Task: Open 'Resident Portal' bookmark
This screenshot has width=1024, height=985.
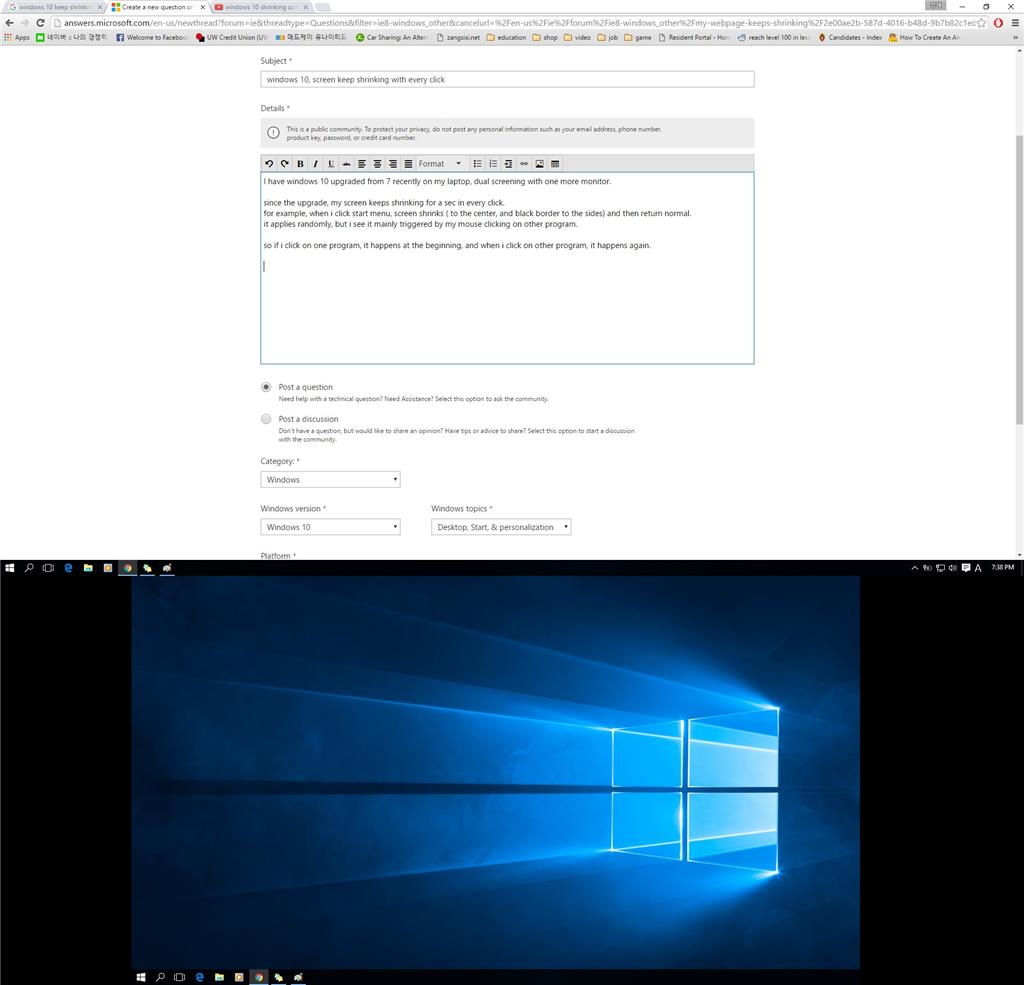Action: pos(694,38)
